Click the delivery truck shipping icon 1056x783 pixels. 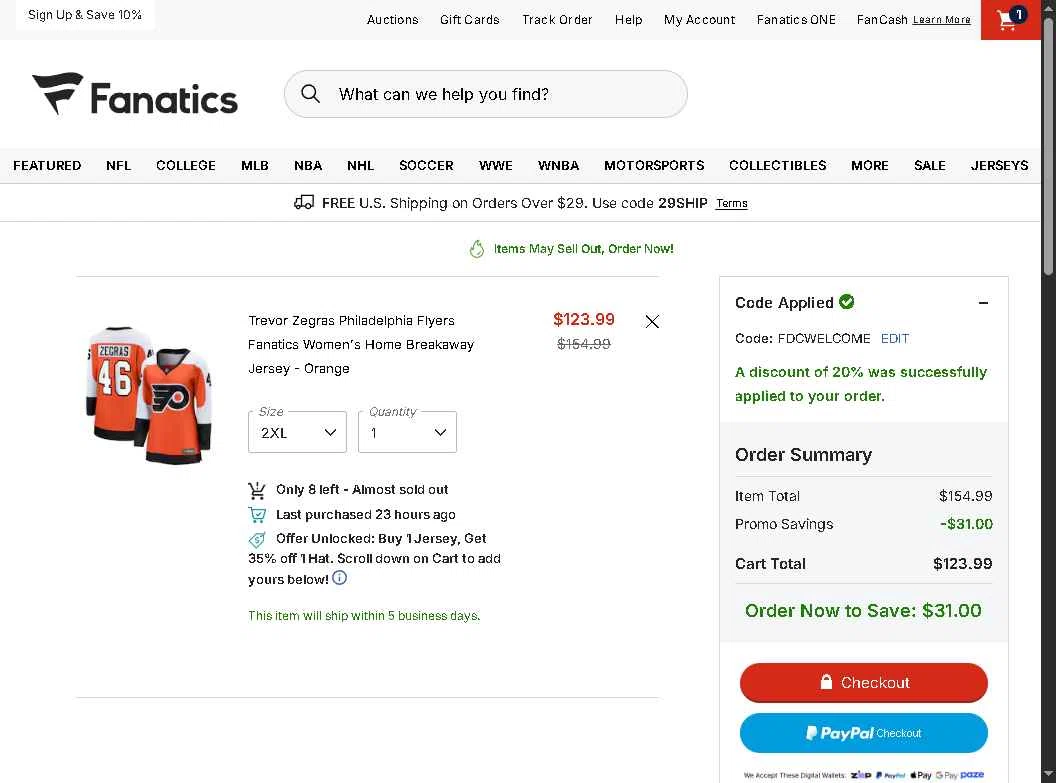click(304, 203)
